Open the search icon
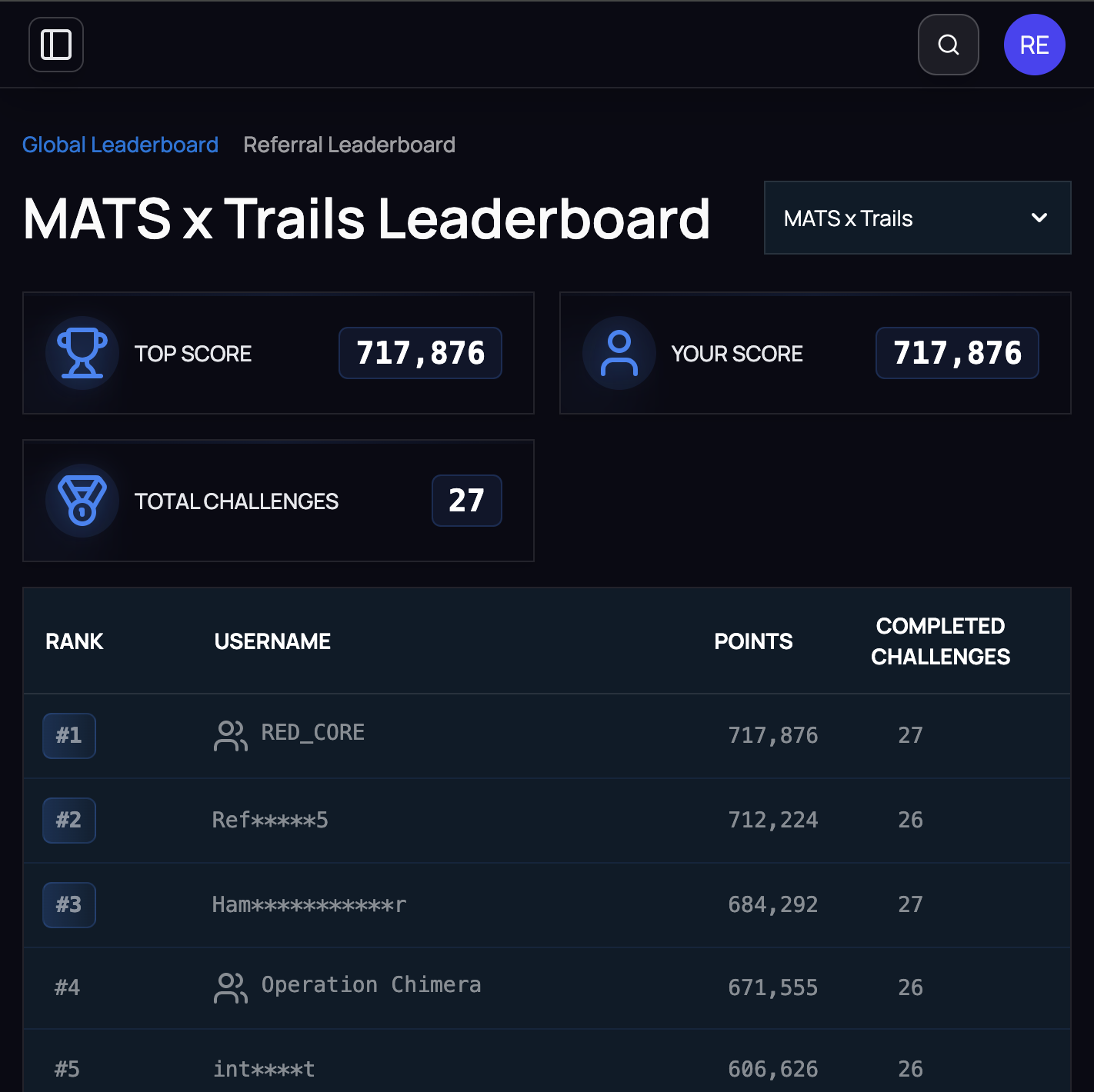1094x1092 pixels. pyautogui.click(x=948, y=45)
